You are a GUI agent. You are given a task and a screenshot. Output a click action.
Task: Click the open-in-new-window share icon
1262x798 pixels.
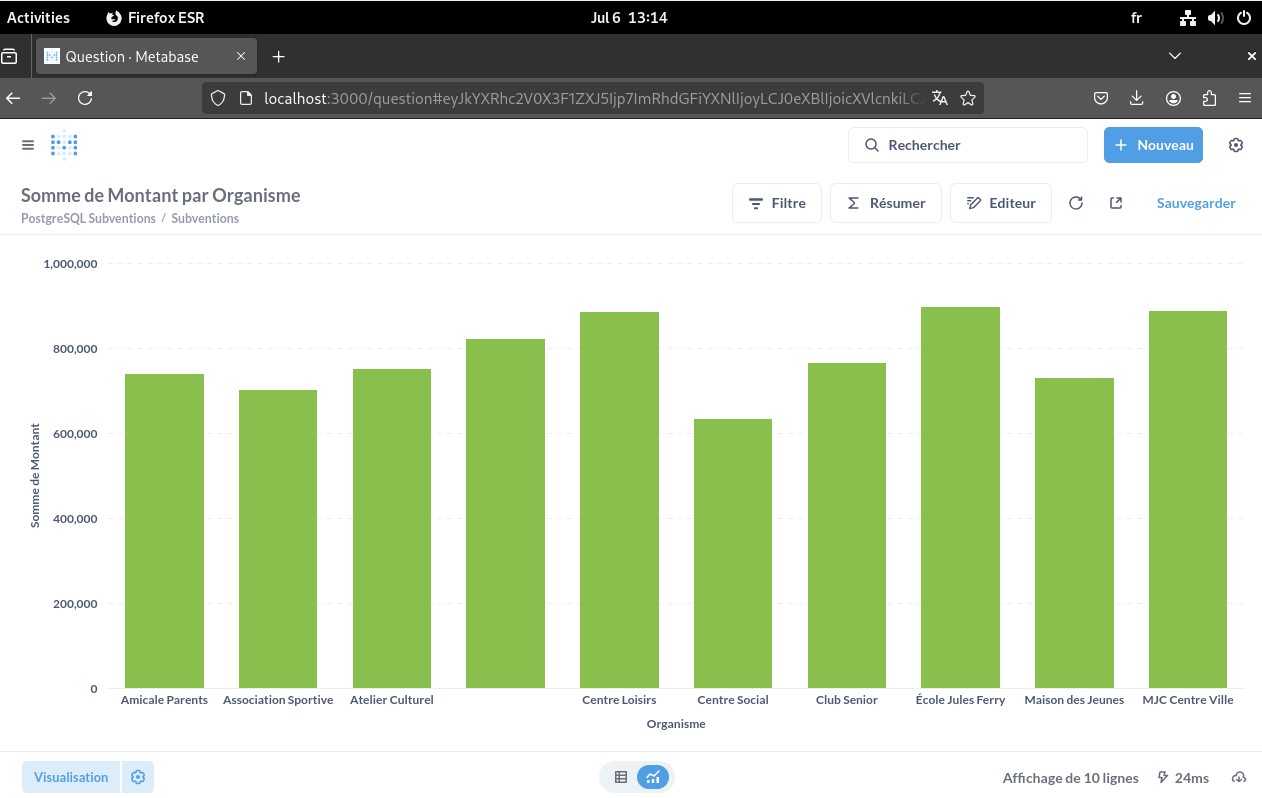click(1116, 203)
